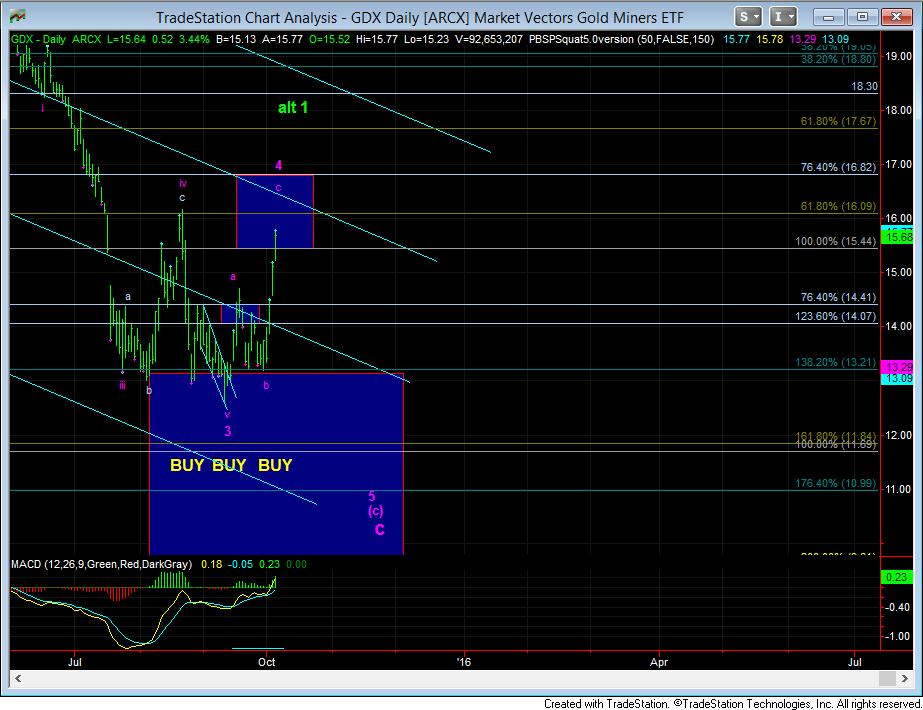Select the magenta 'iii' wave label
Screen dimensions: 923x710
(x=122, y=386)
